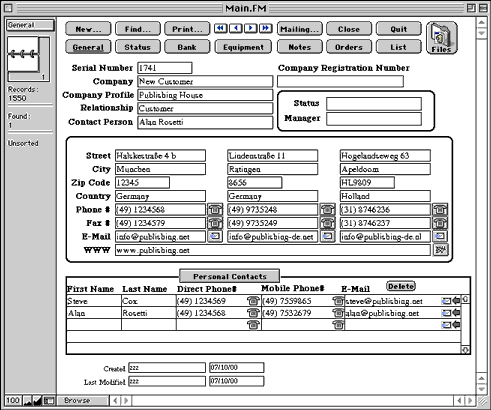Zoom in using large mountains icon

38,400
